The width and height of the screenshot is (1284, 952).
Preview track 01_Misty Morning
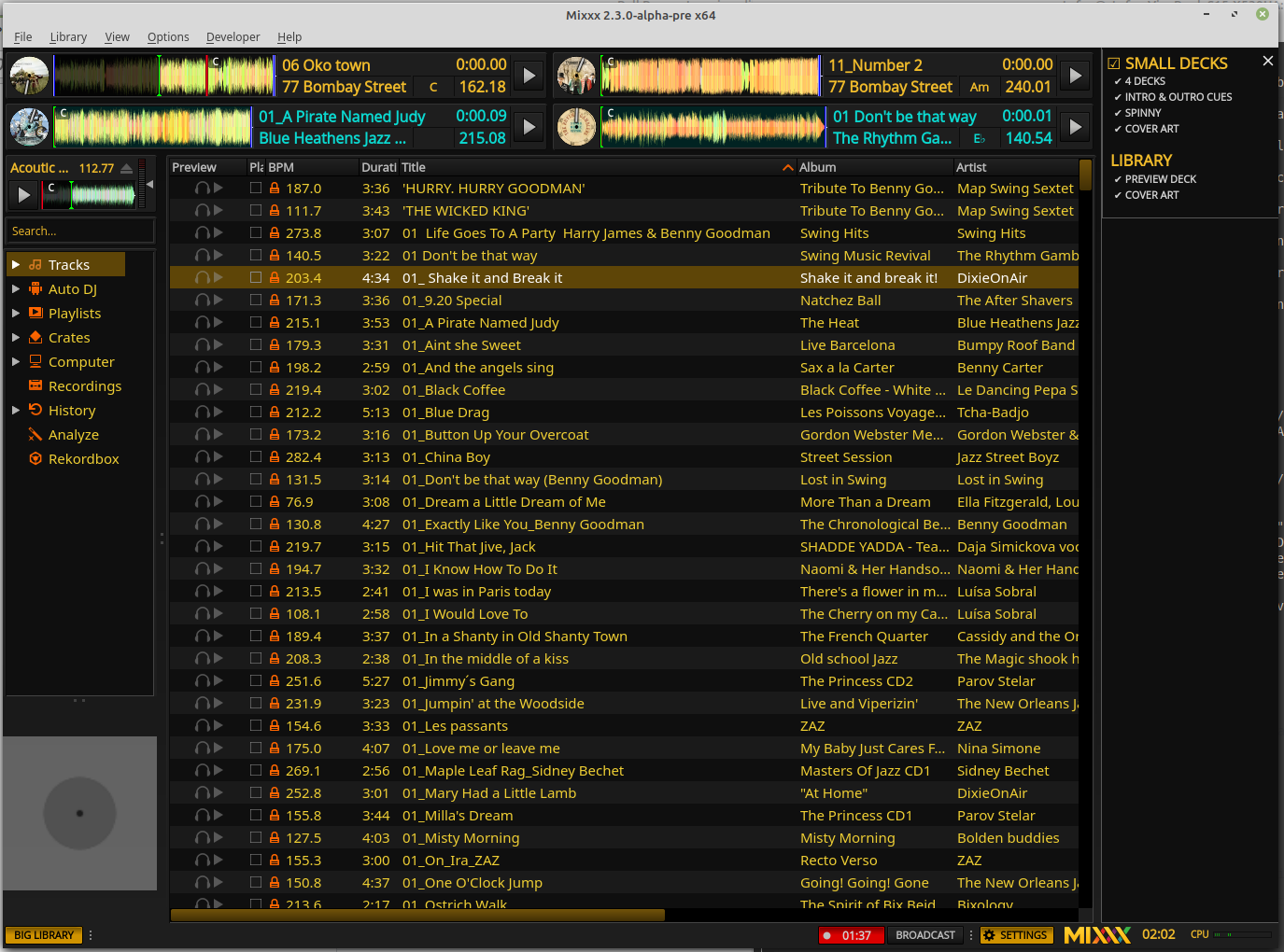coord(209,838)
